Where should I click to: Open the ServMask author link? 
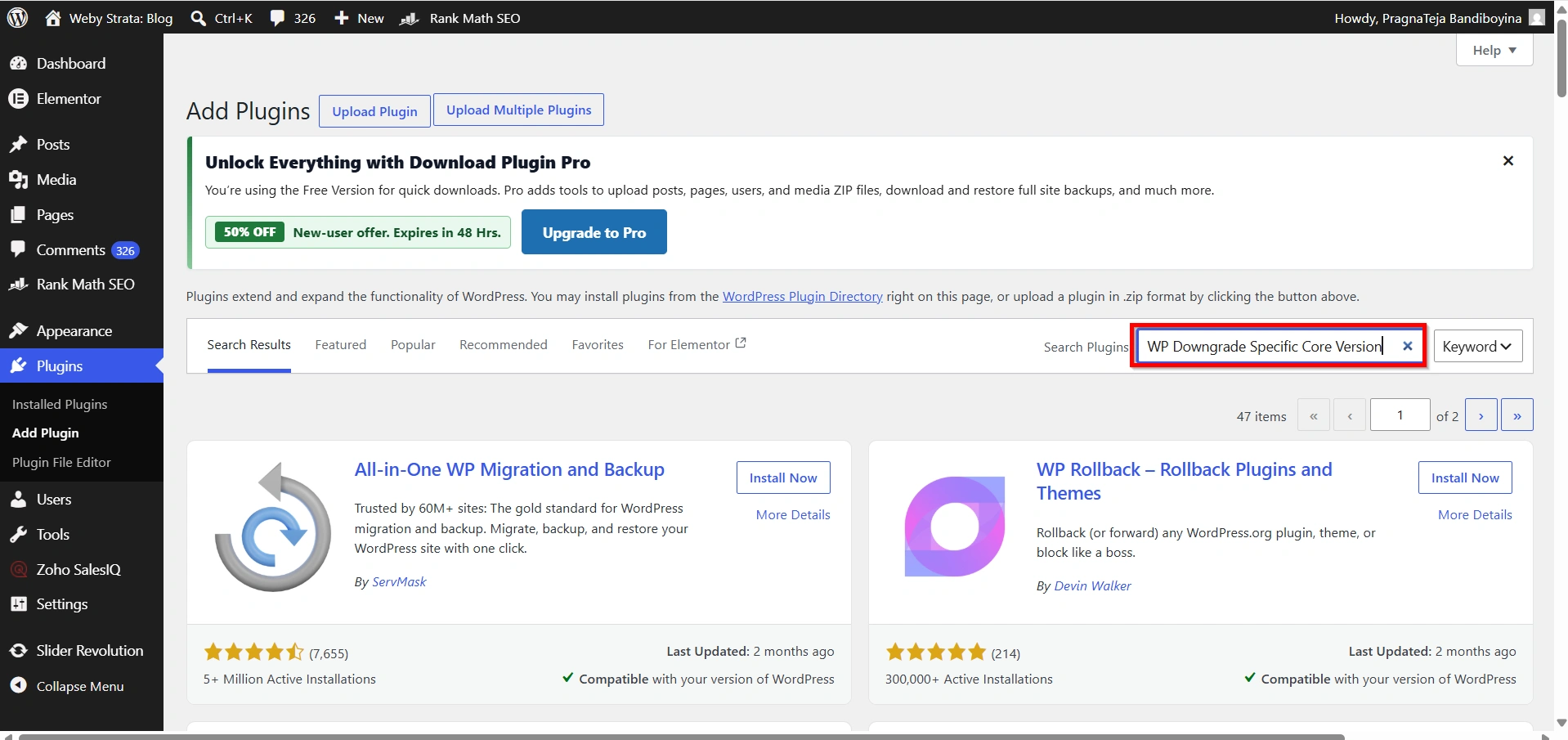click(399, 582)
